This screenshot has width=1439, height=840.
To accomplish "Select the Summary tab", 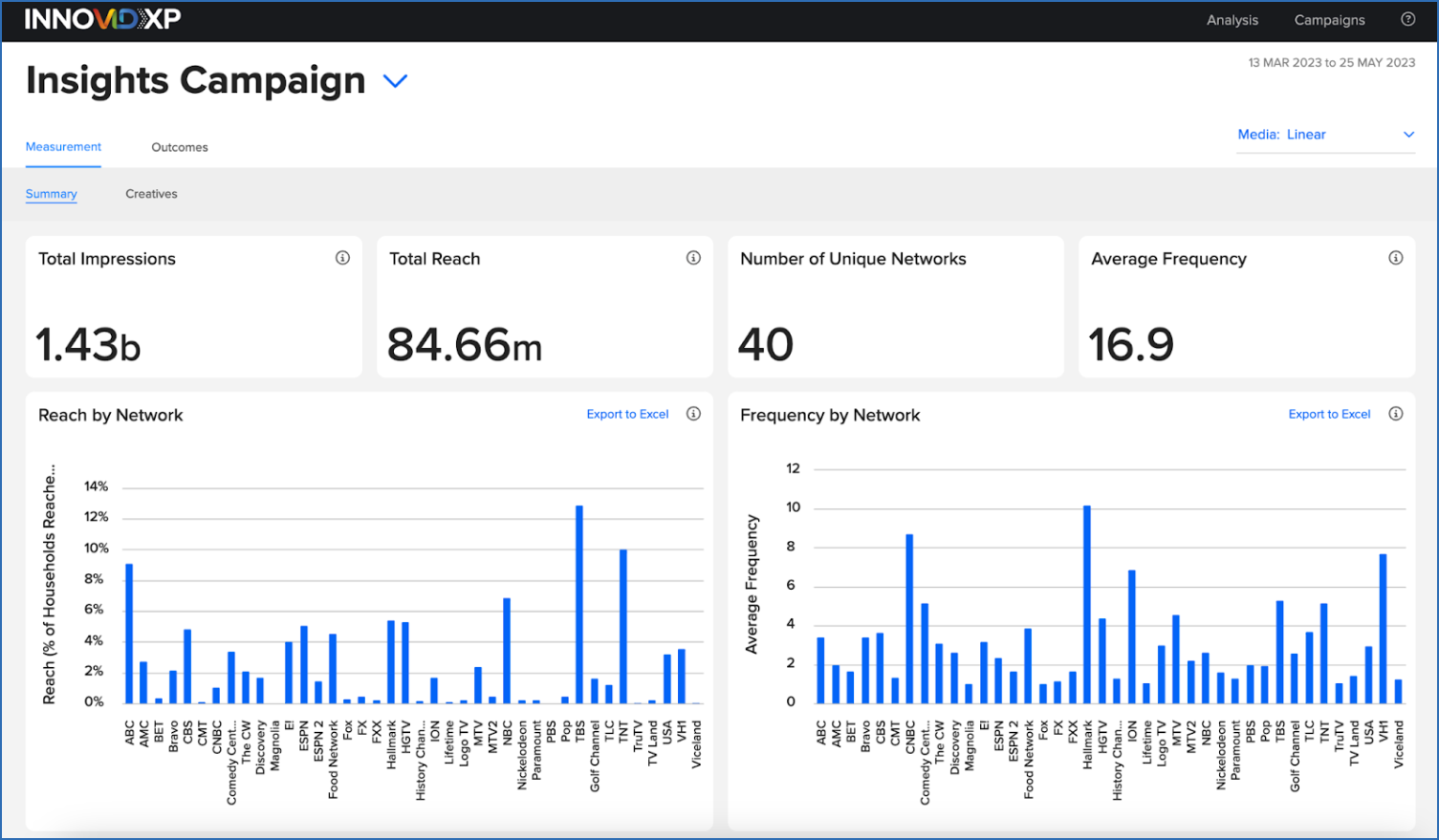I will [x=51, y=193].
